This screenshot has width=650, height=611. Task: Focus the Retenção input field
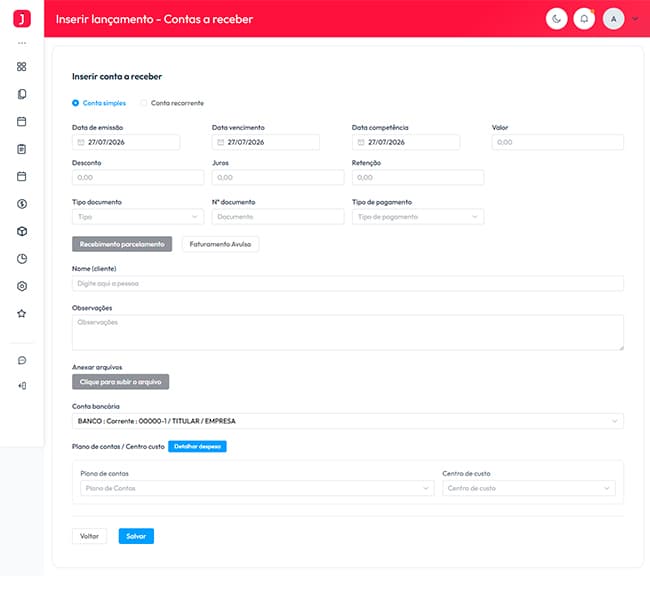[418, 177]
